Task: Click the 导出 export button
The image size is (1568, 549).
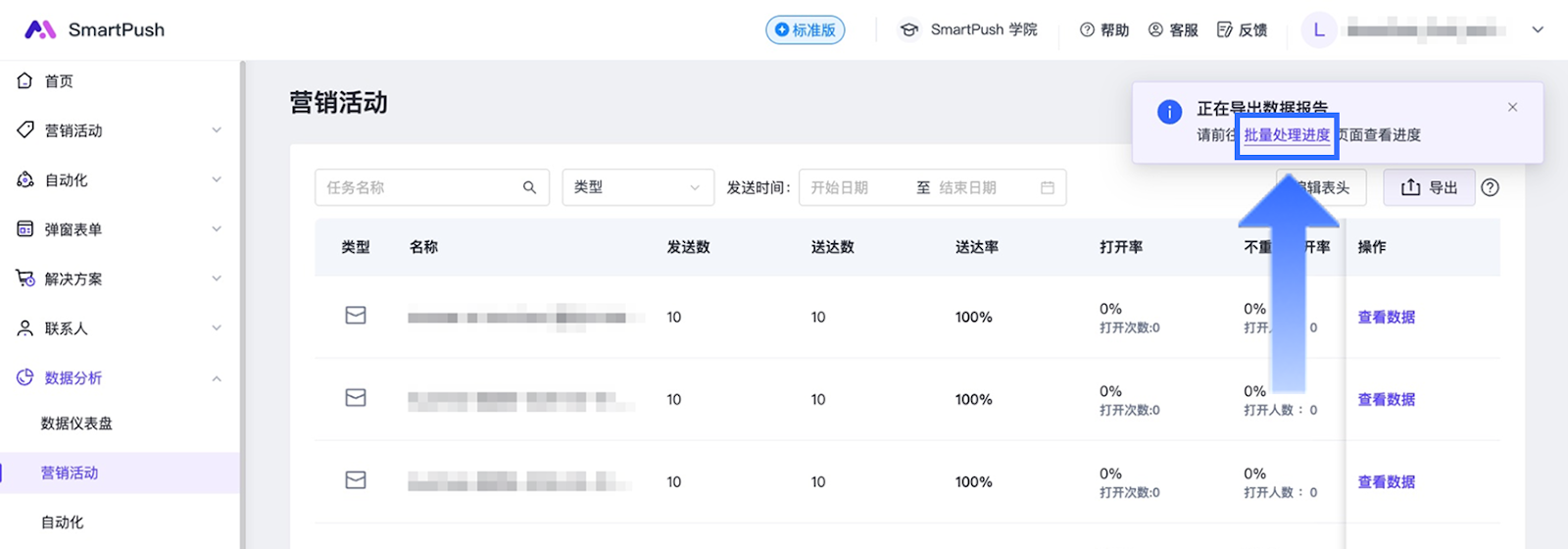Action: [1429, 187]
